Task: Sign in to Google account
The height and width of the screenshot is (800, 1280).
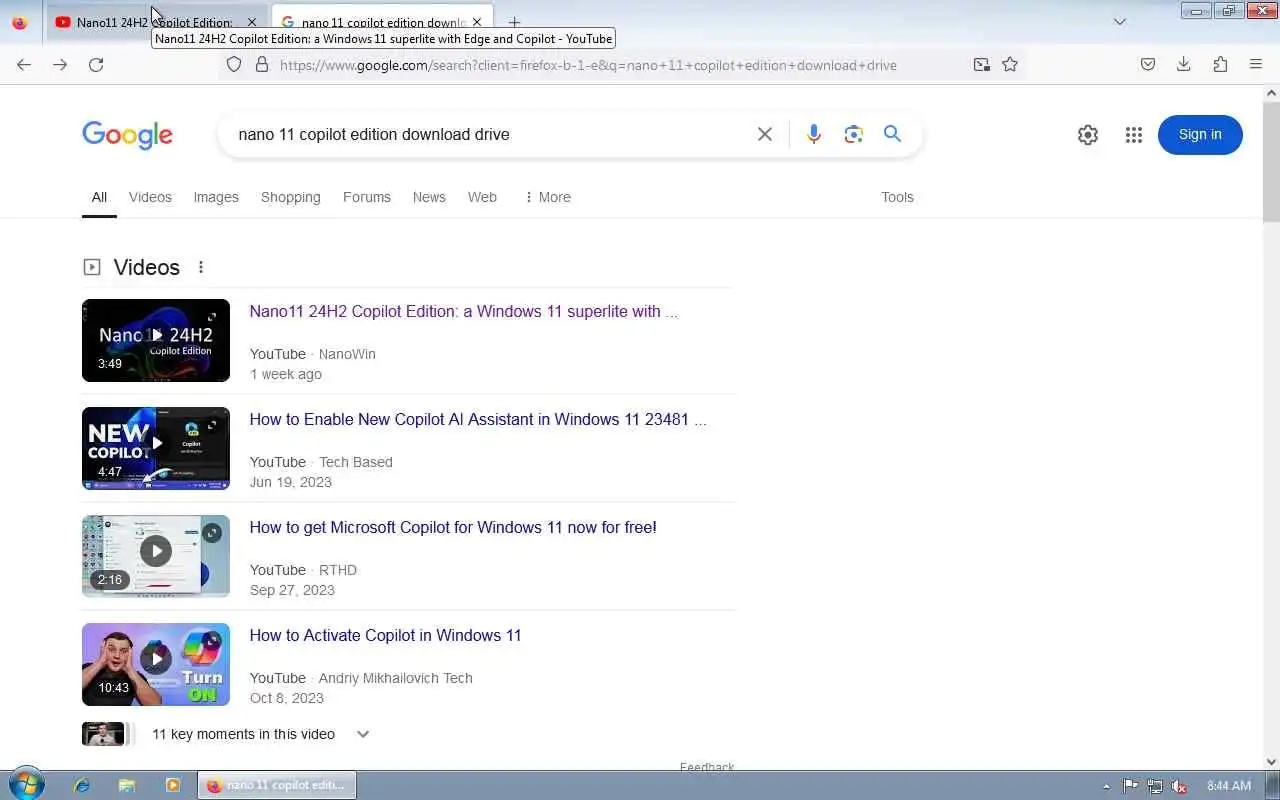Action: 1200,135
